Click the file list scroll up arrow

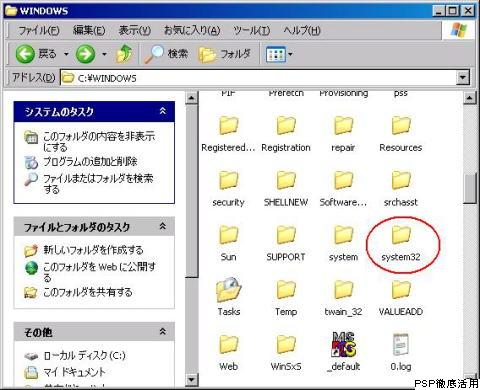470,98
